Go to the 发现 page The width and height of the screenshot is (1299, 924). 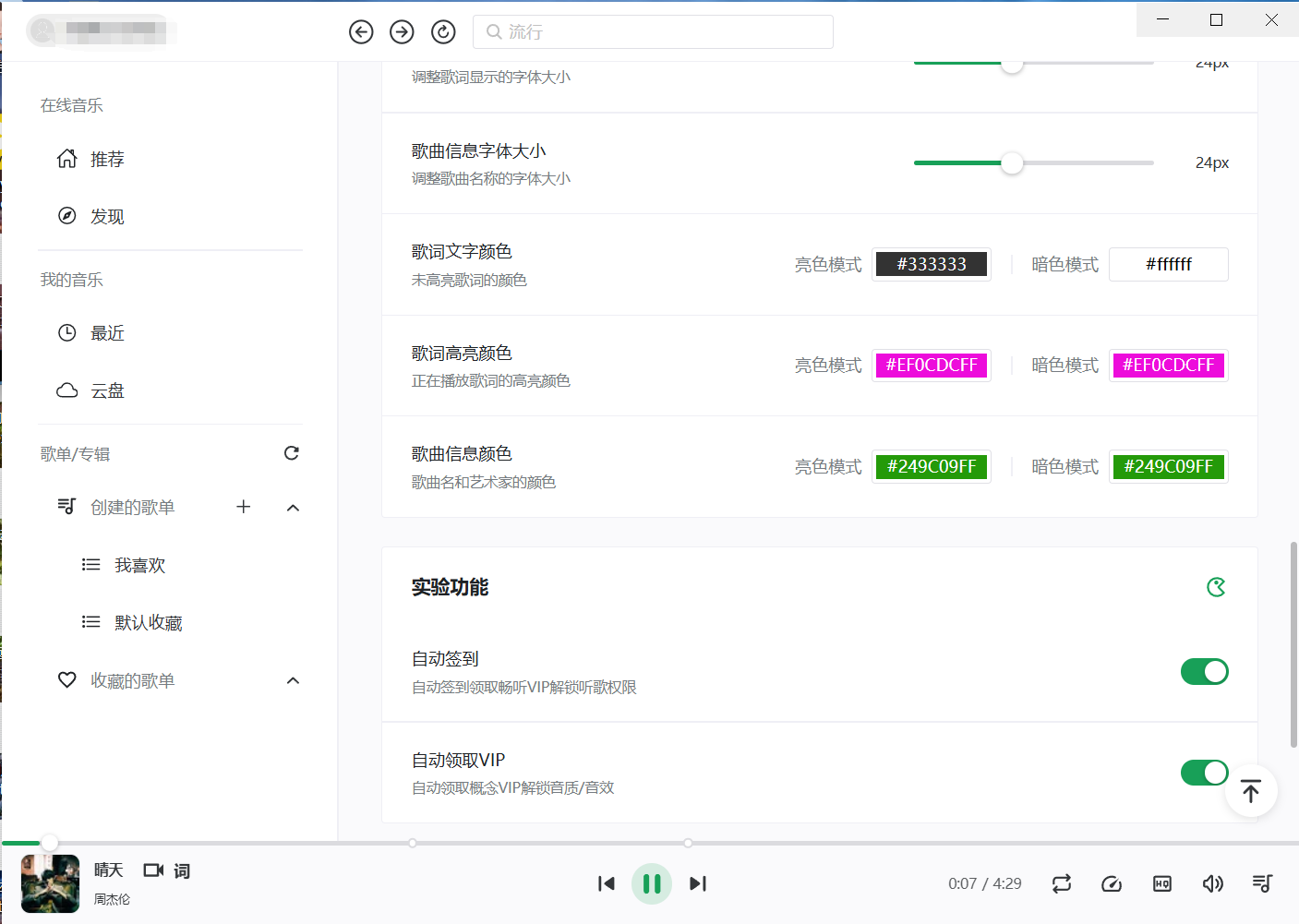pos(106,217)
